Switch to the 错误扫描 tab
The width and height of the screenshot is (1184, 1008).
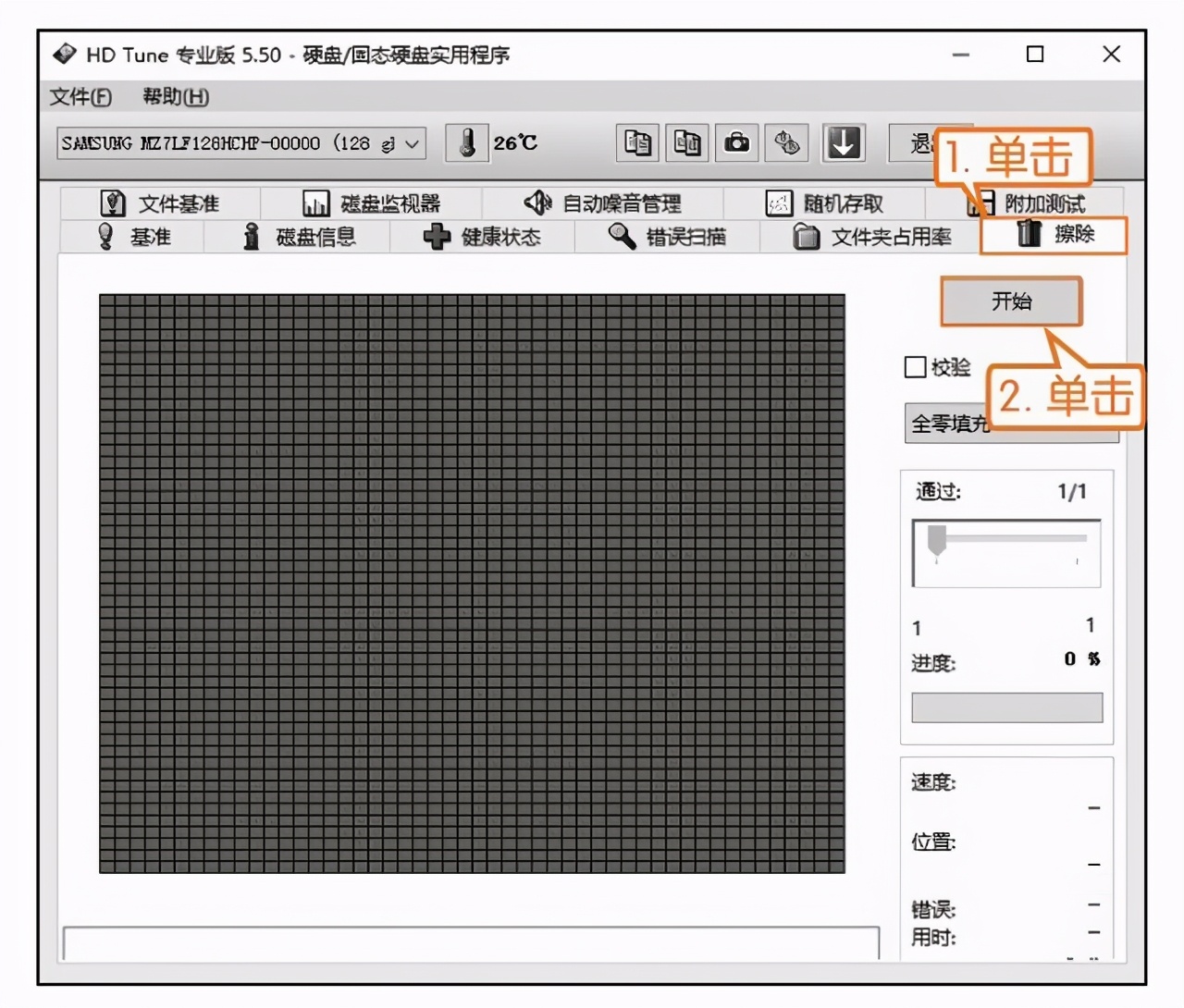tap(667, 237)
